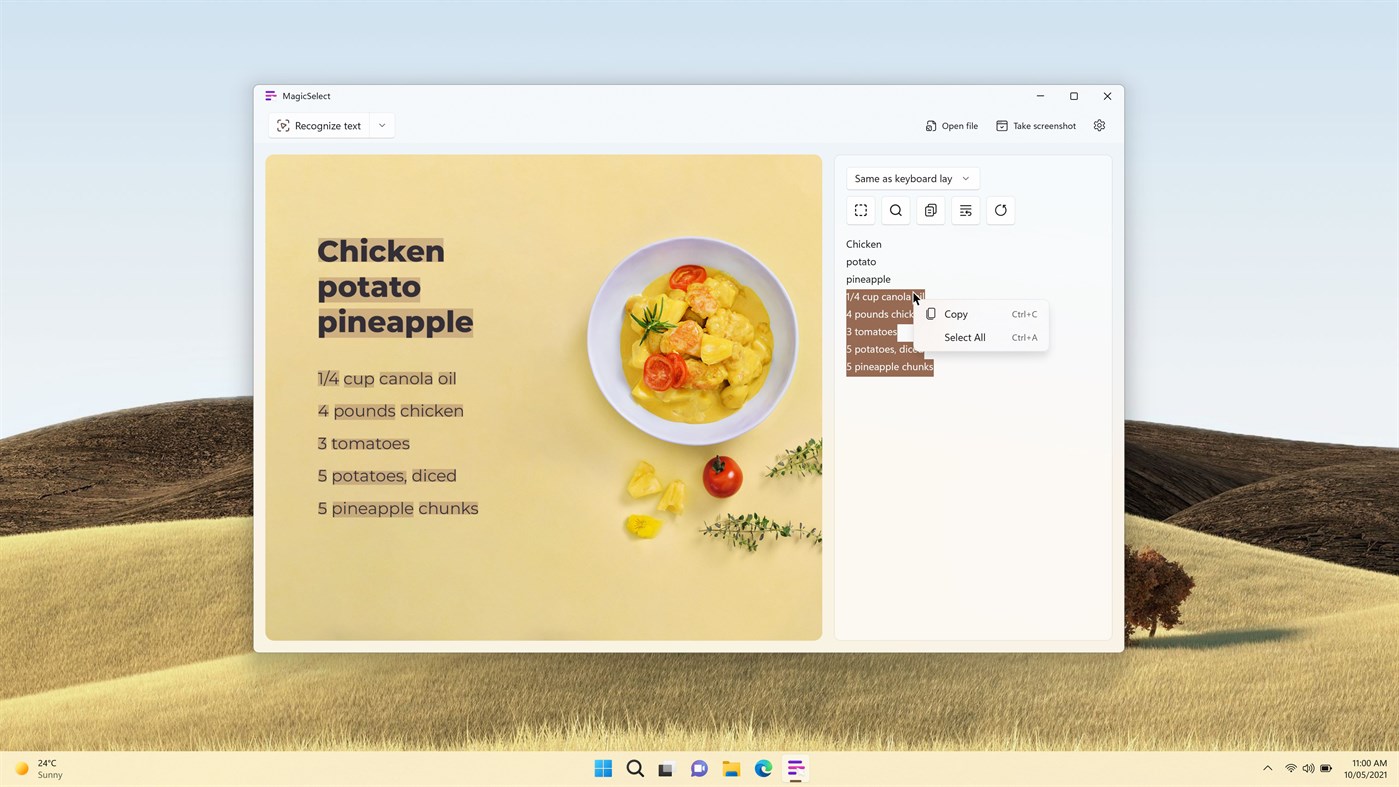Open File Explorer from the taskbar

729,767
